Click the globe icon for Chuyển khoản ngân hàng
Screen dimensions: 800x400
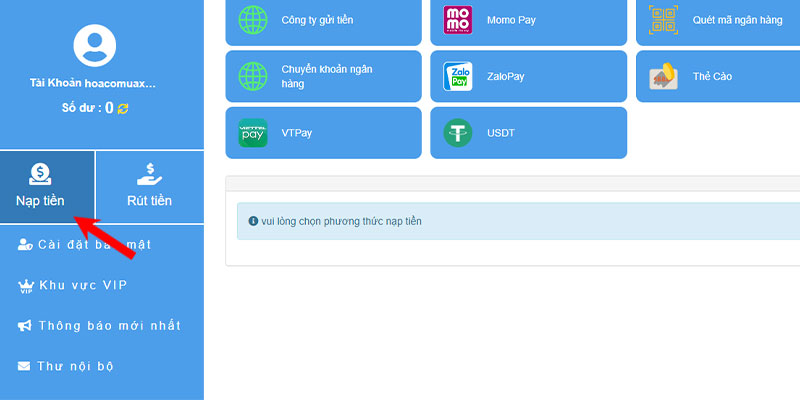point(253,76)
